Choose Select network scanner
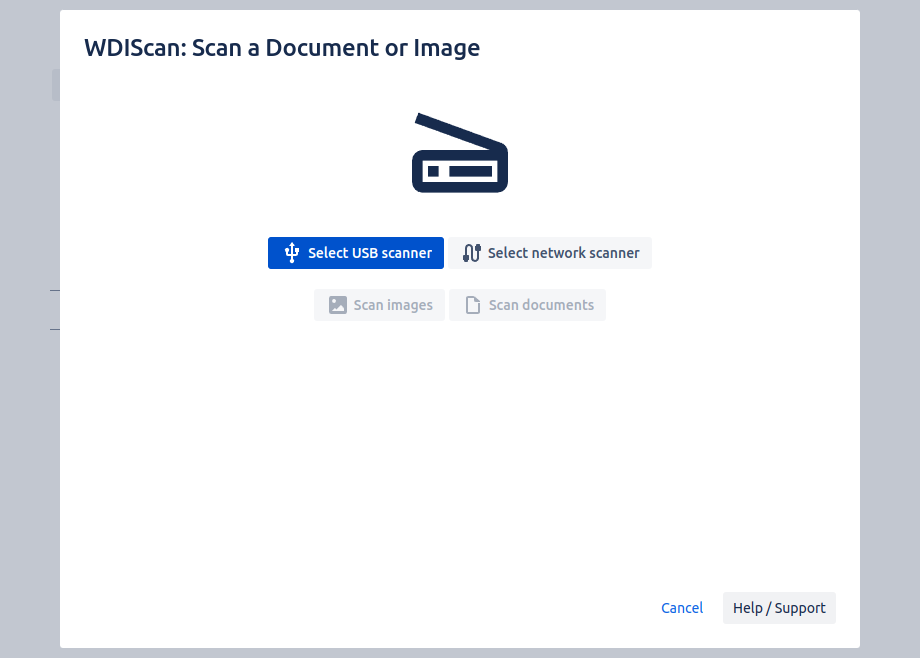920x658 pixels. [550, 253]
